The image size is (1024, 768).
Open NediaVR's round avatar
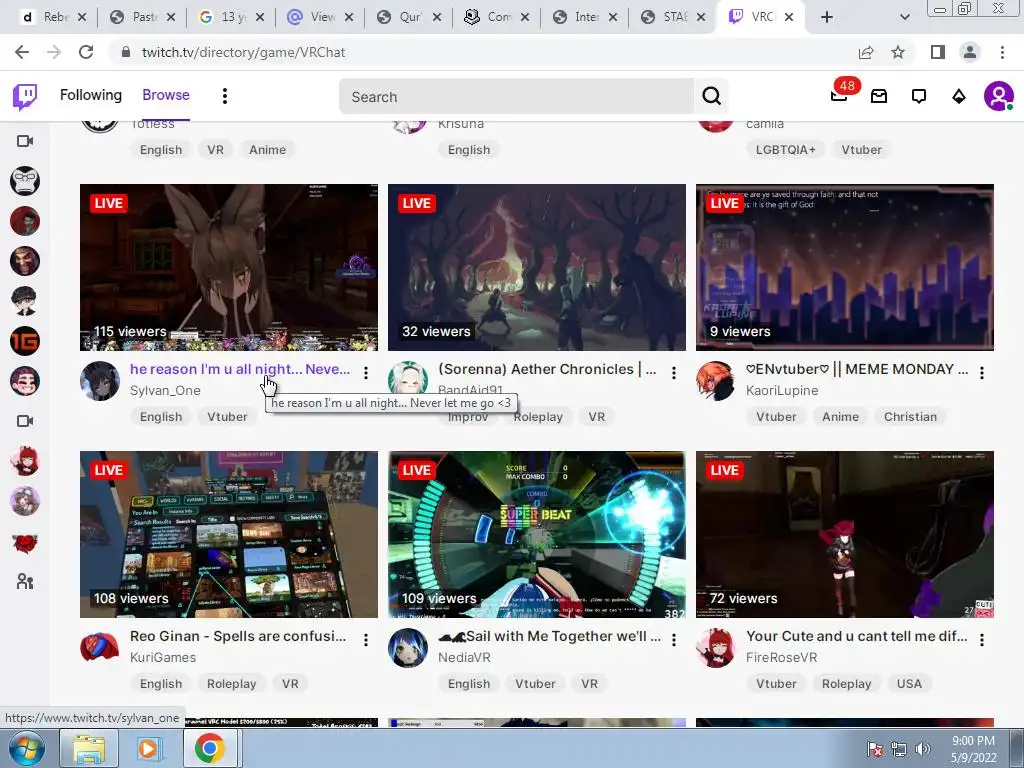(x=408, y=648)
